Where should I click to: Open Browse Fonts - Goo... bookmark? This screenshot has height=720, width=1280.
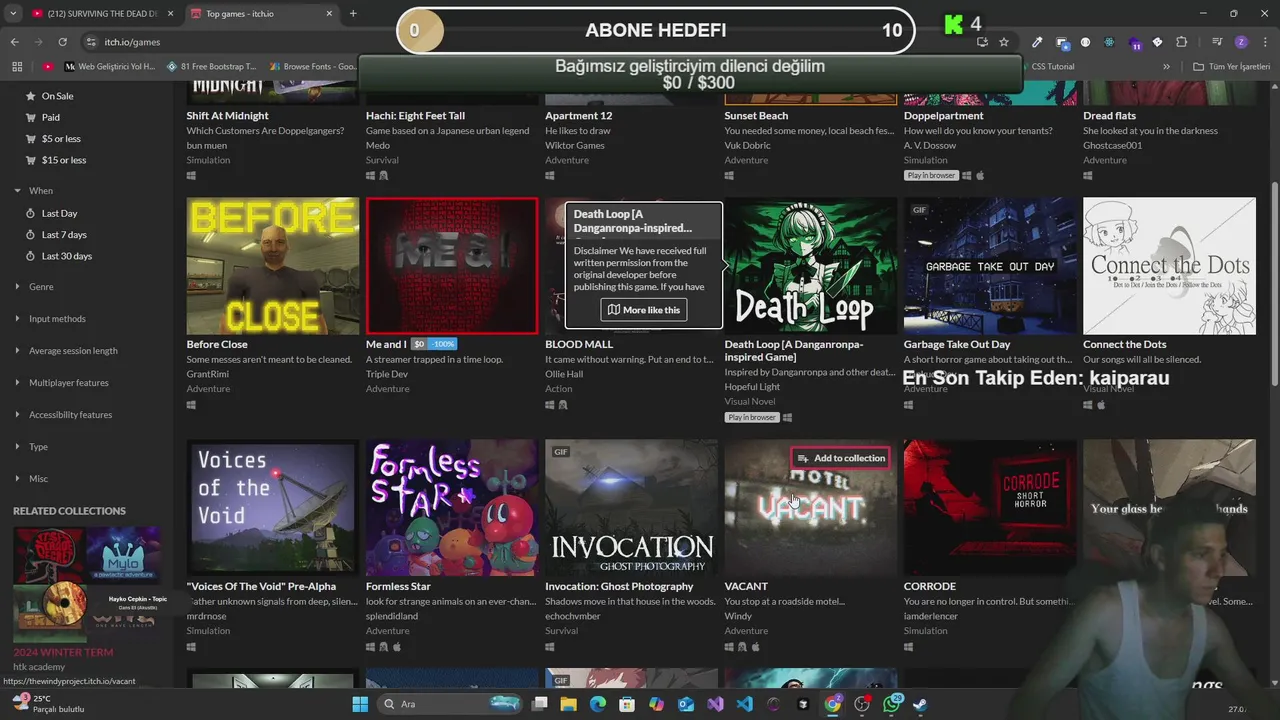[314, 67]
